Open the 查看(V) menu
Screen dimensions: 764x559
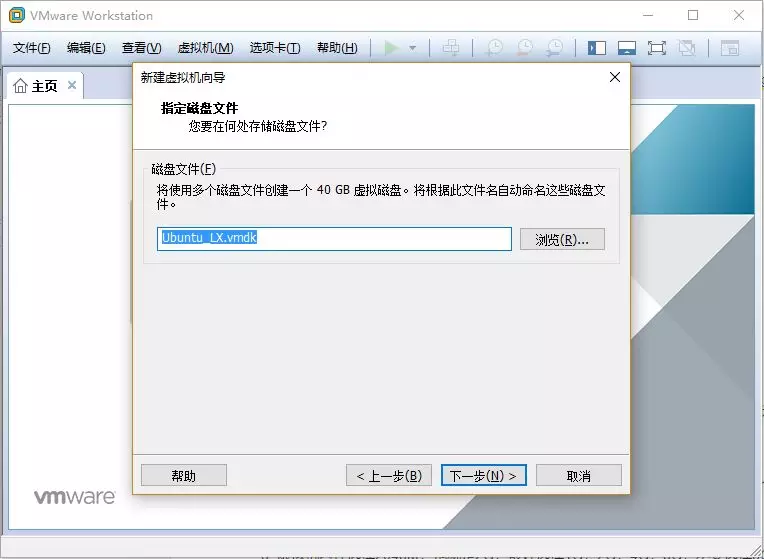coord(142,48)
